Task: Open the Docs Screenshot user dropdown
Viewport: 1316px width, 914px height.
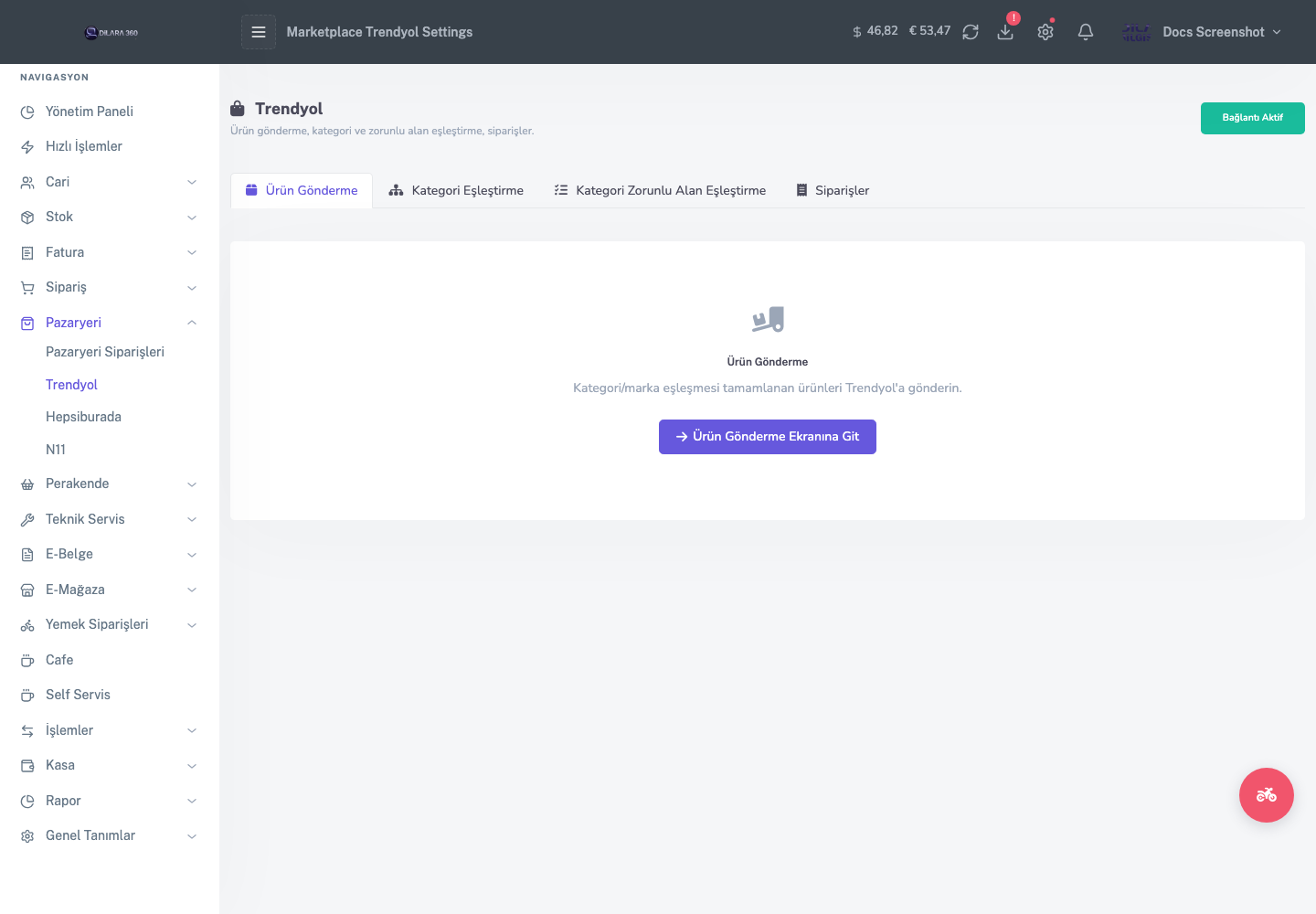Action: coord(1203,32)
